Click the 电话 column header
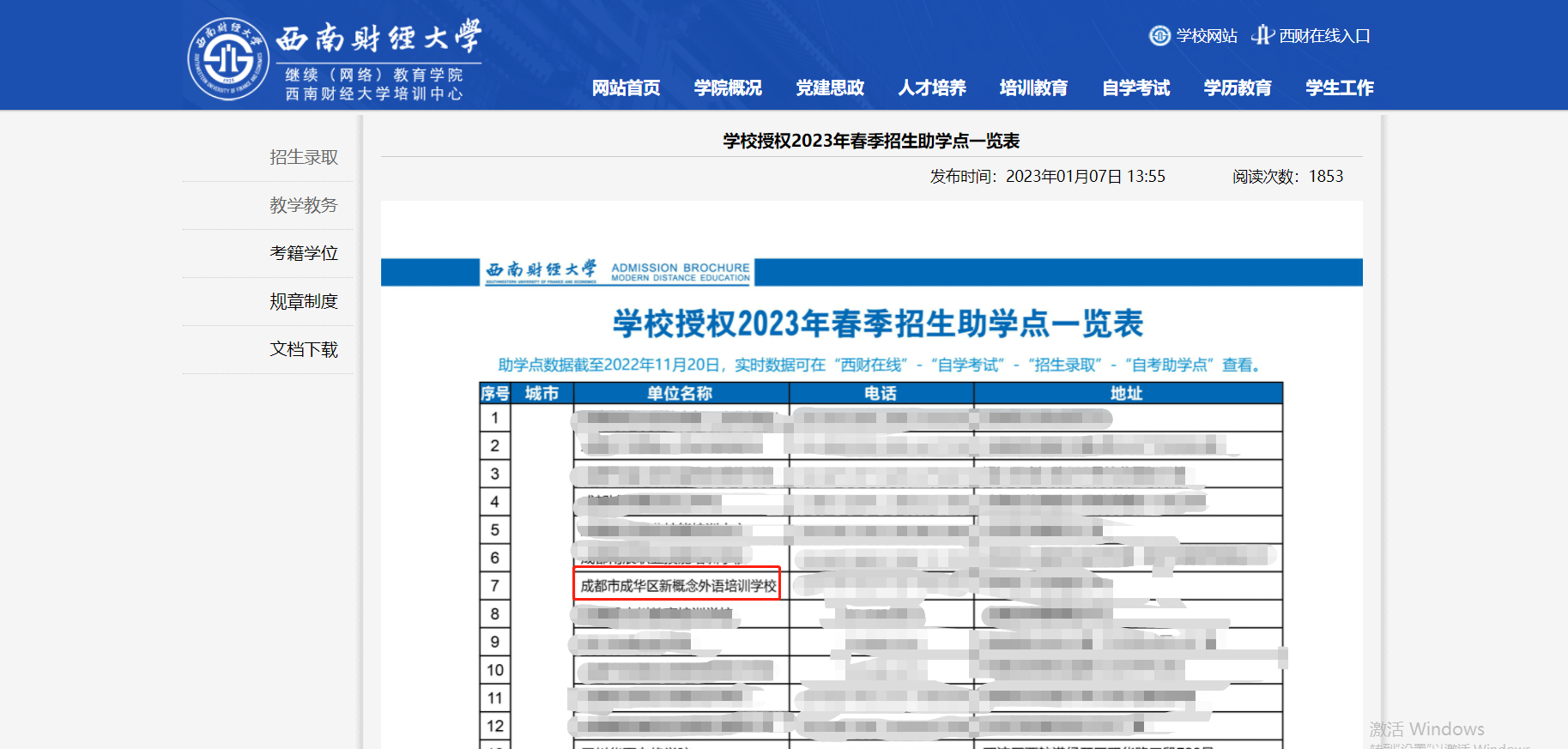 click(881, 393)
